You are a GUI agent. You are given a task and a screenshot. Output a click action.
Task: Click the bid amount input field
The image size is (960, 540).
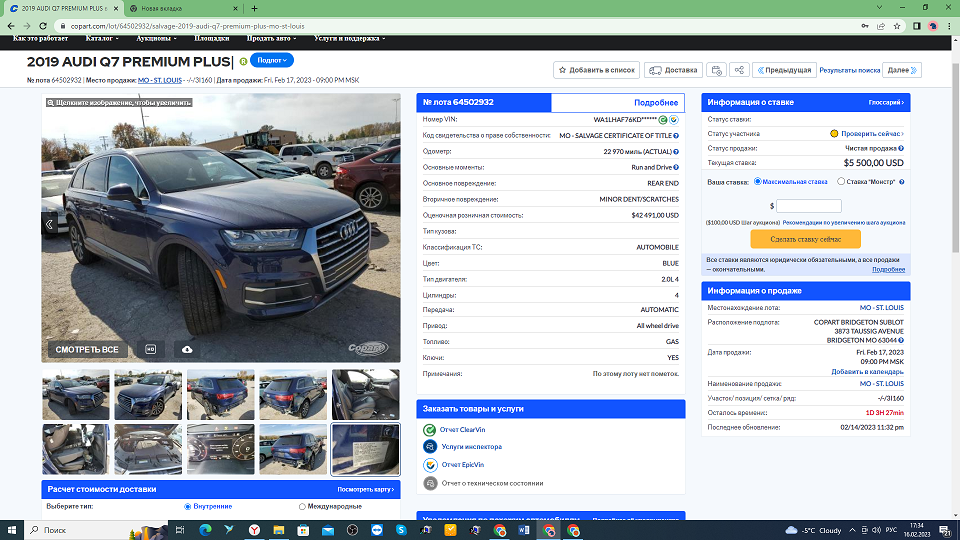pos(809,206)
